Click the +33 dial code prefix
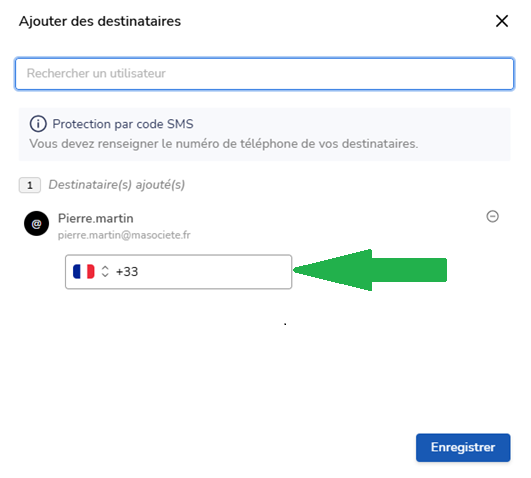This screenshot has height=478, width=531. point(127,272)
